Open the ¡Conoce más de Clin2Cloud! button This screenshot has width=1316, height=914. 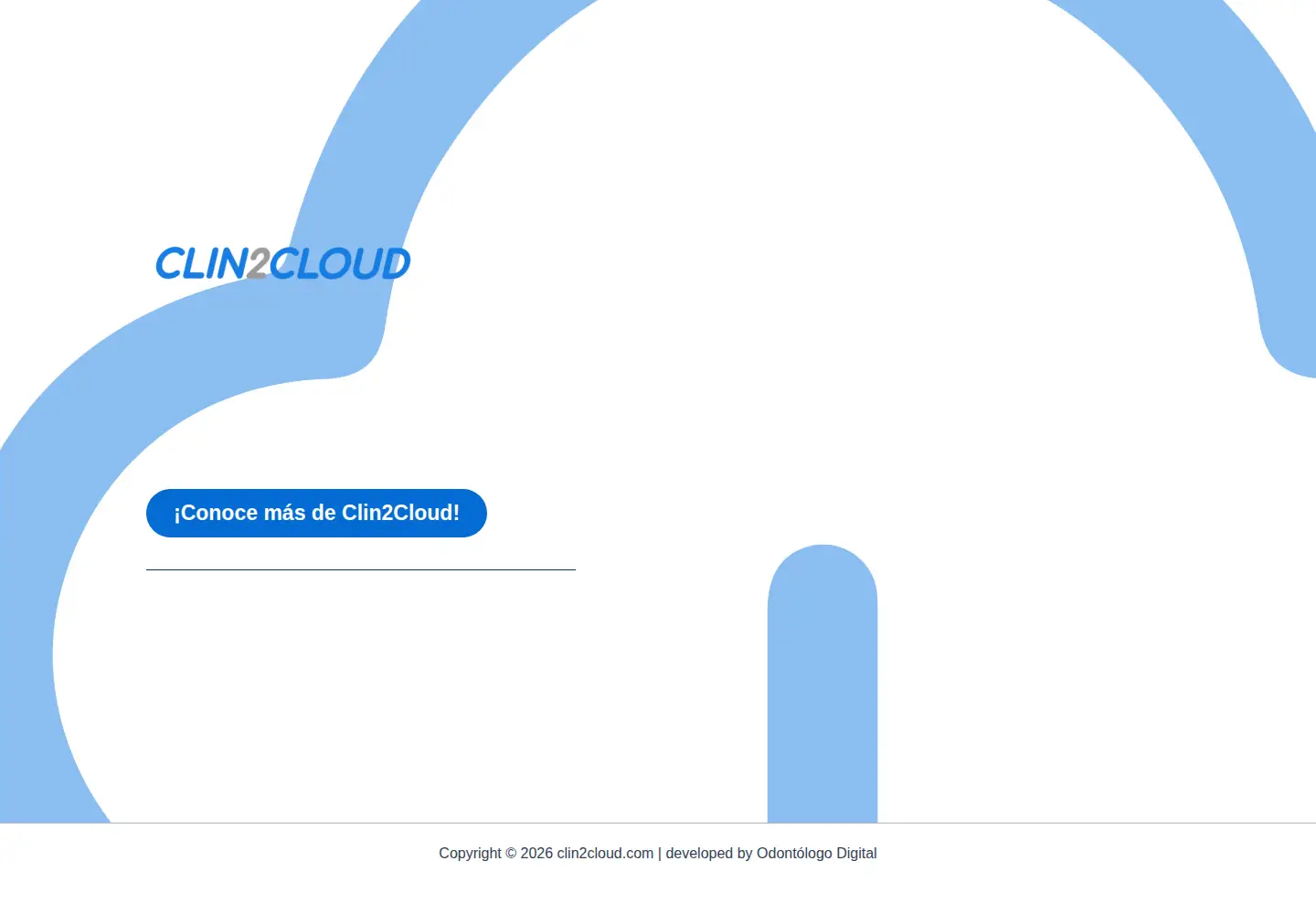coord(316,513)
